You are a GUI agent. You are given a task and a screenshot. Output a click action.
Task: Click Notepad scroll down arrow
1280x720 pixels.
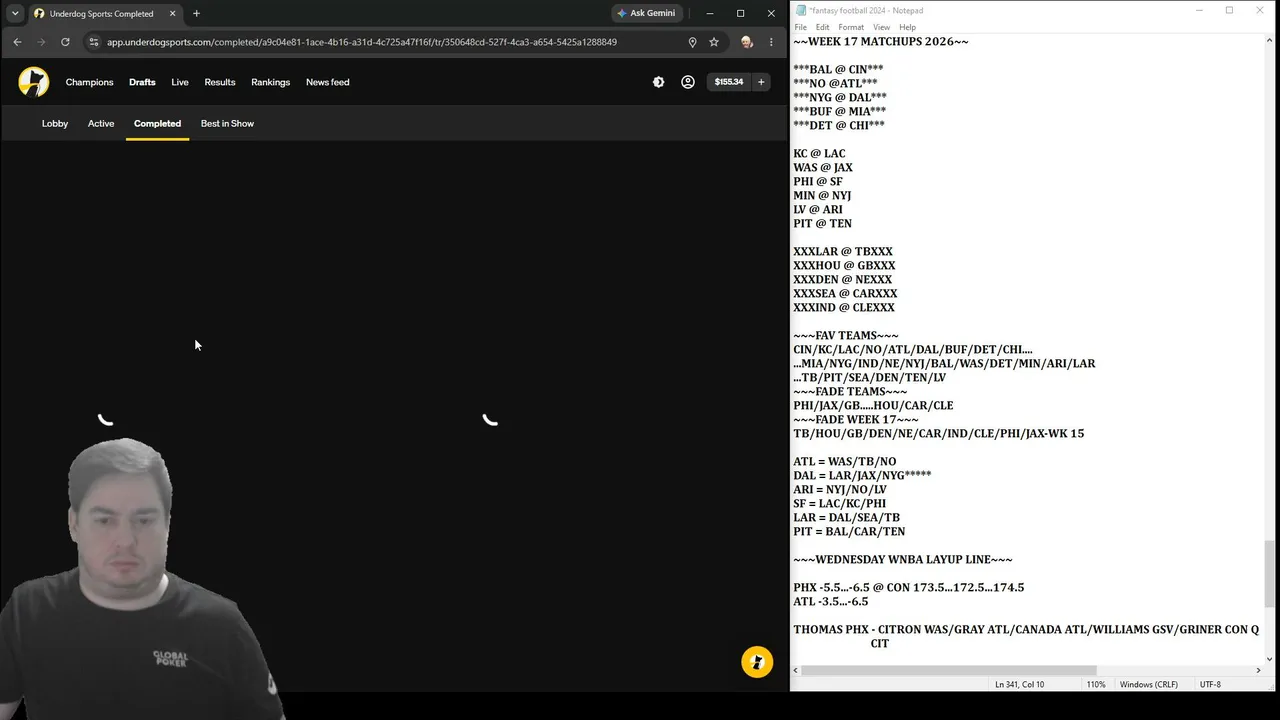tap(1270, 658)
